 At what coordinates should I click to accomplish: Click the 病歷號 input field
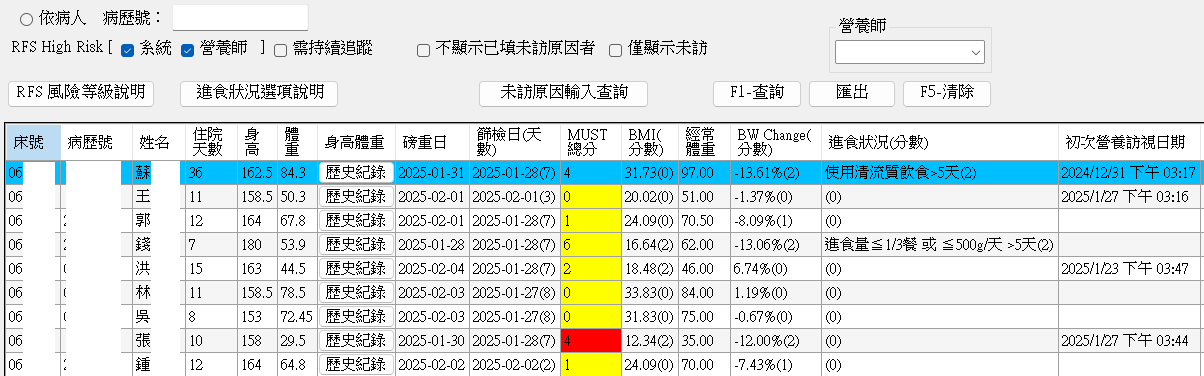240,17
